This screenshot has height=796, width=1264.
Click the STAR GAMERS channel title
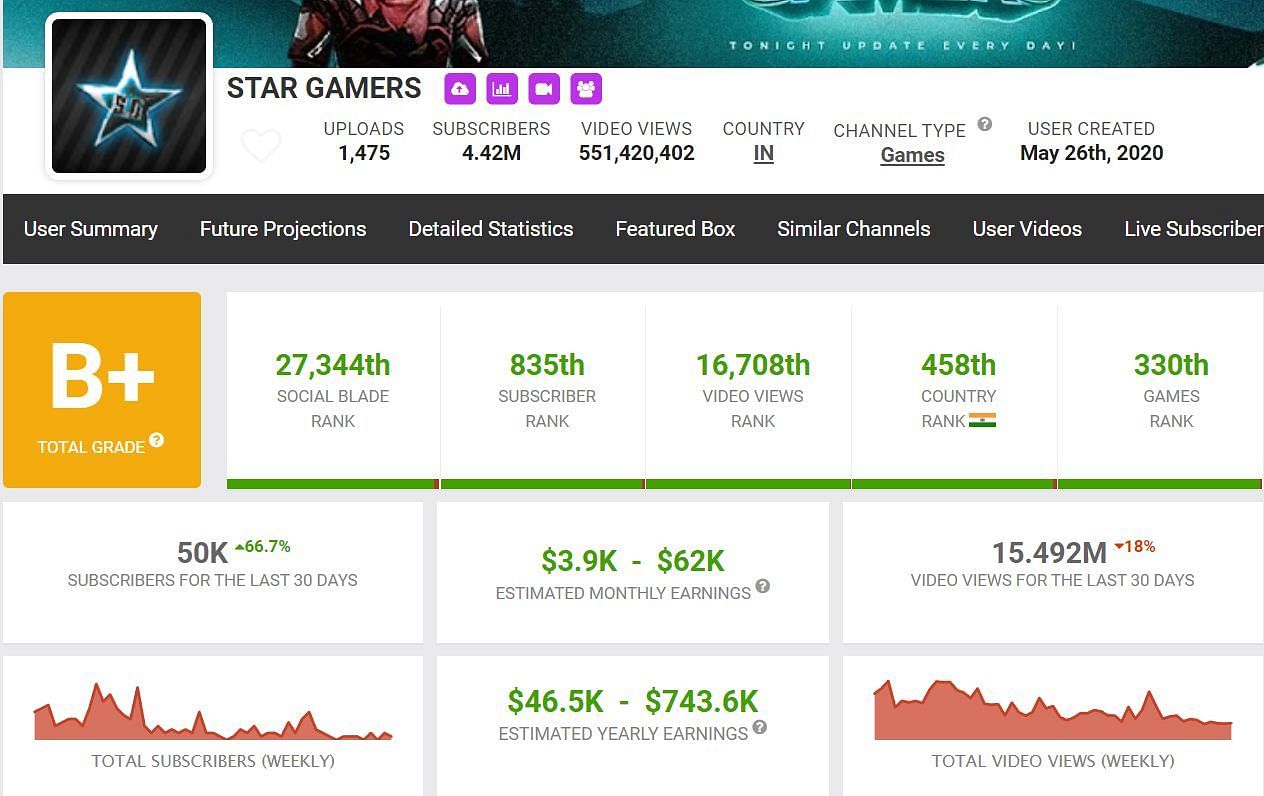324,88
